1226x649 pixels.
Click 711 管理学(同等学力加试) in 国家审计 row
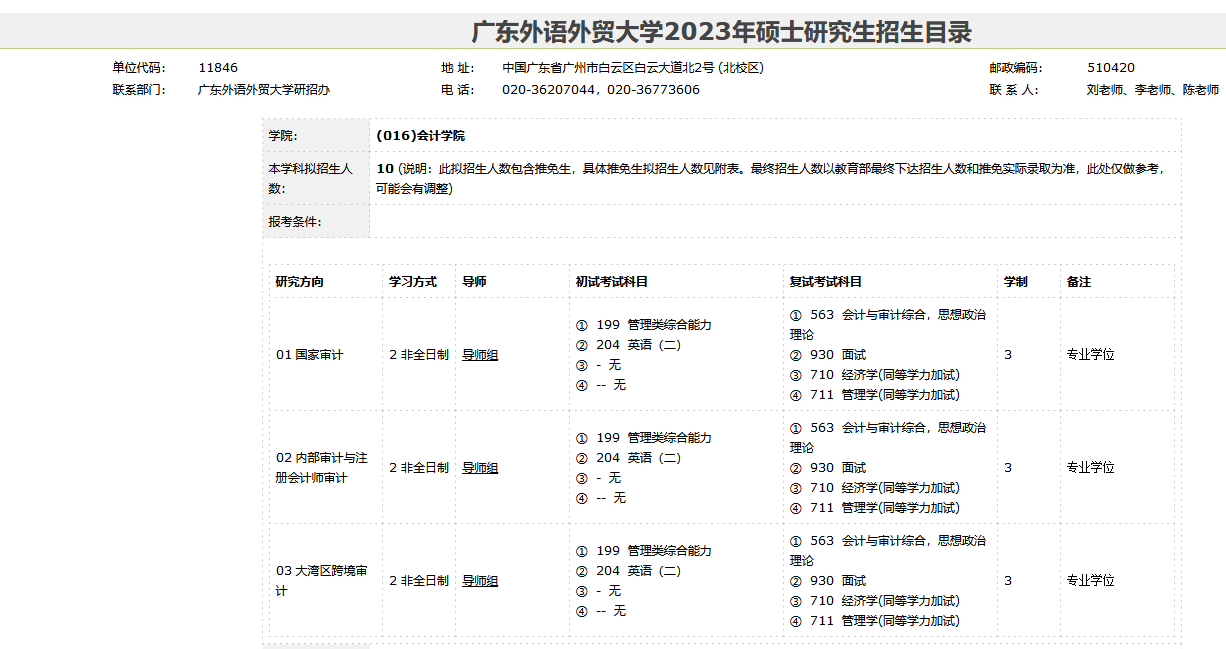point(875,395)
